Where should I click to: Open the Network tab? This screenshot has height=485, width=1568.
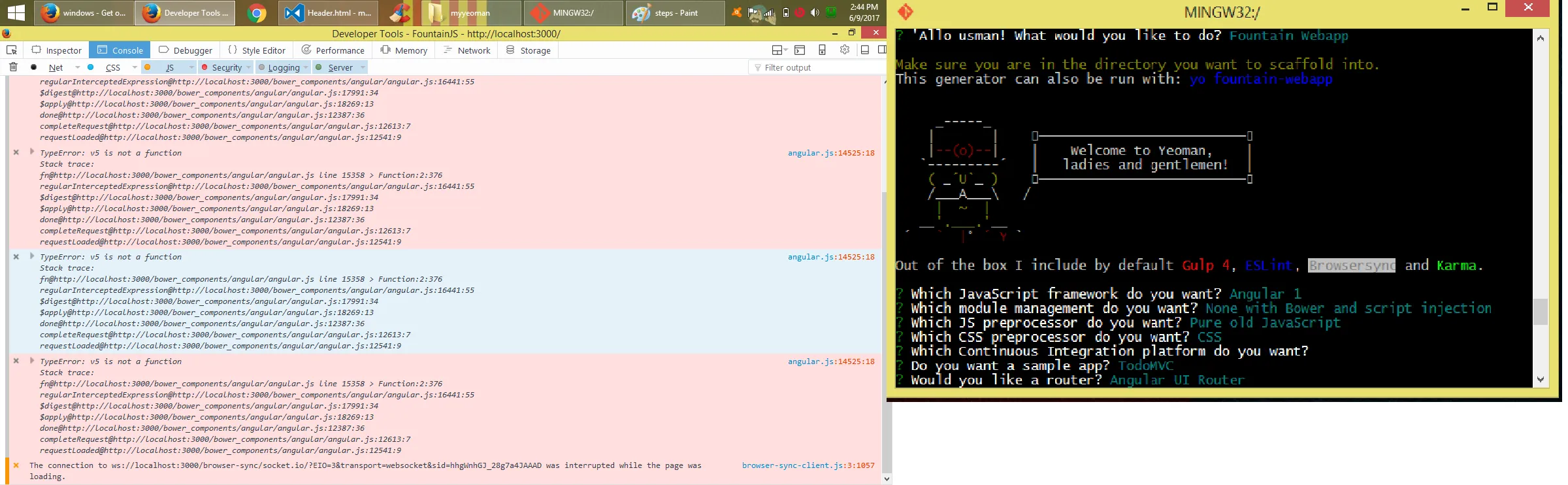point(466,50)
